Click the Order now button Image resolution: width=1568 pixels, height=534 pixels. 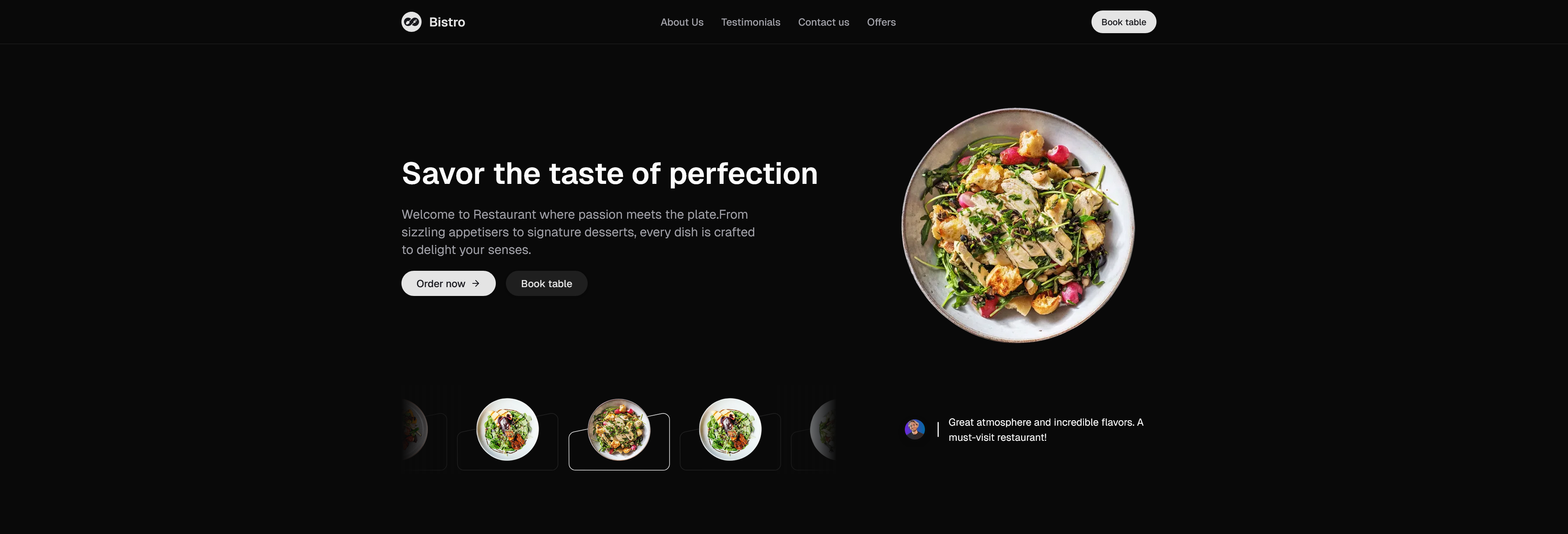coord(448,283)
